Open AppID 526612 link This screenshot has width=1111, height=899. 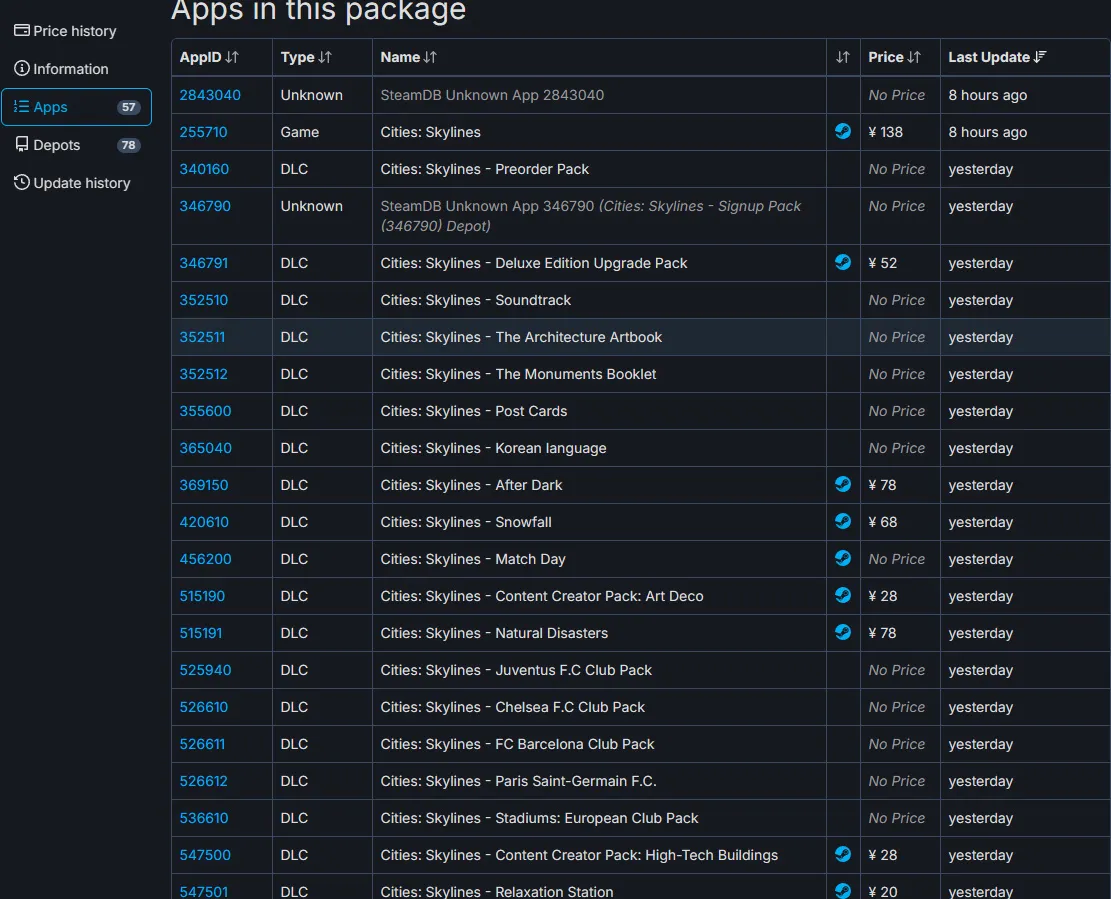(203, 781)
